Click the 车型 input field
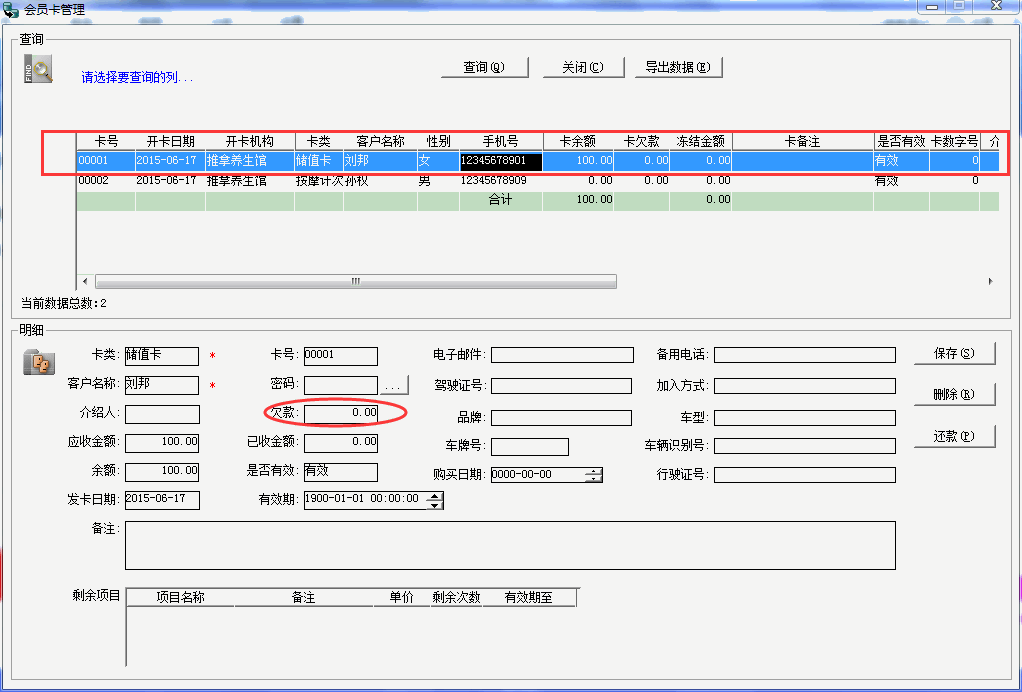This screenshot has width=1022, height=692. 805,418
